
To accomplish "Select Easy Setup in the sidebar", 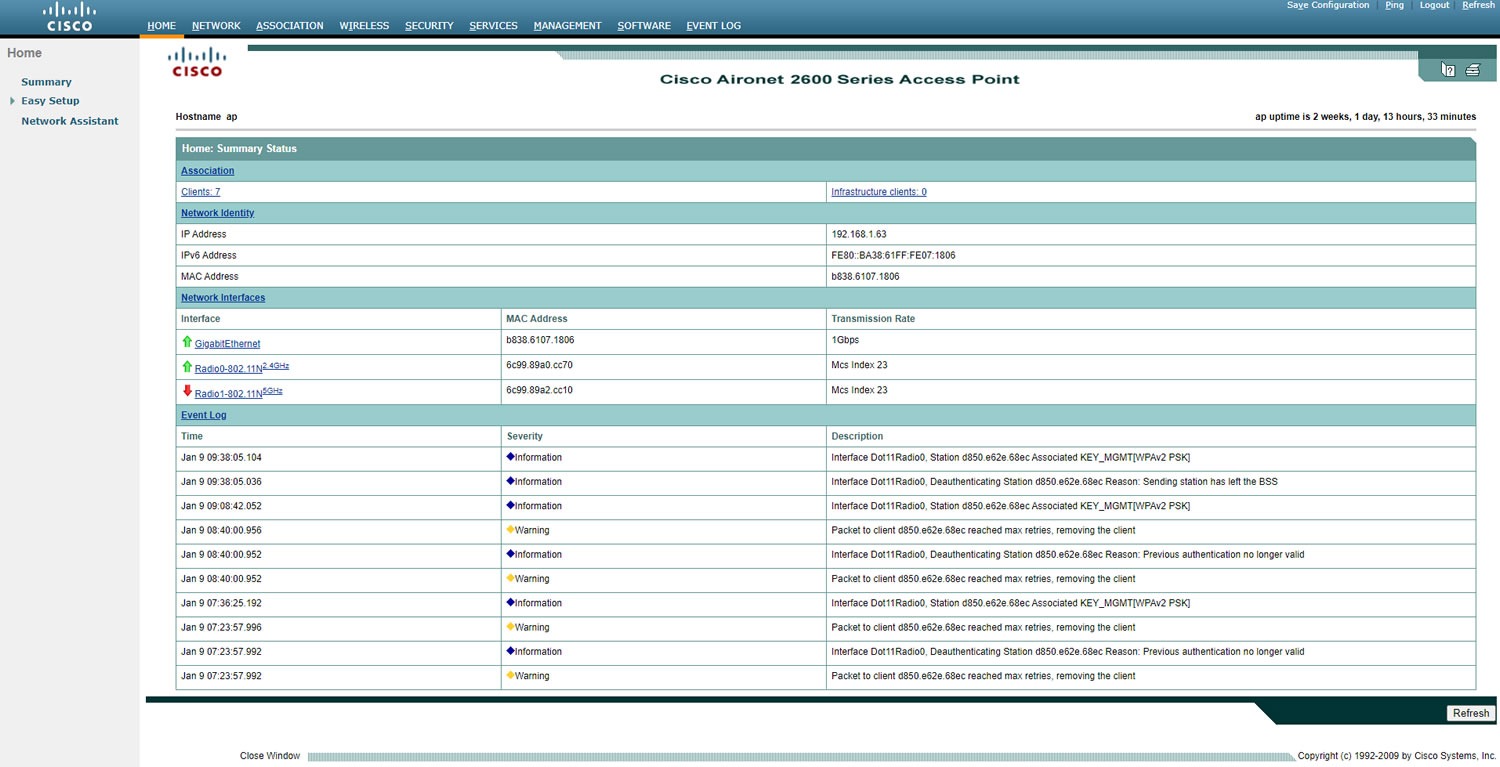I will pos(50,101).
